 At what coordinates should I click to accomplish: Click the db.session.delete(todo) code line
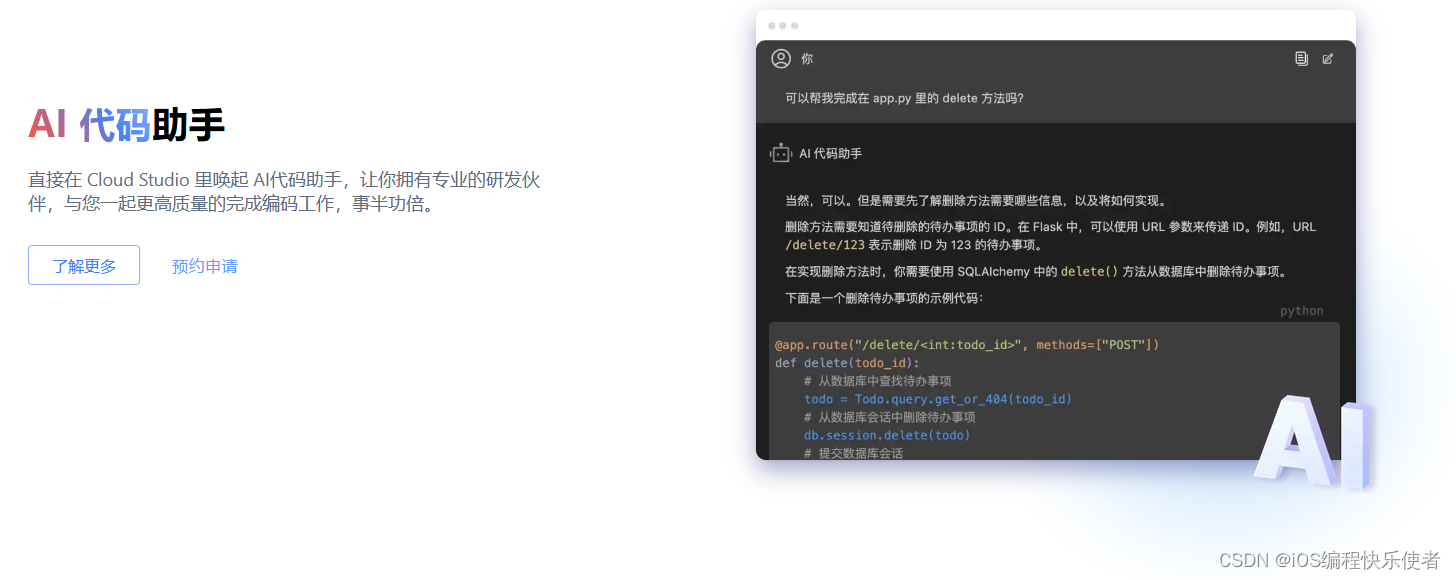(887, 435)
